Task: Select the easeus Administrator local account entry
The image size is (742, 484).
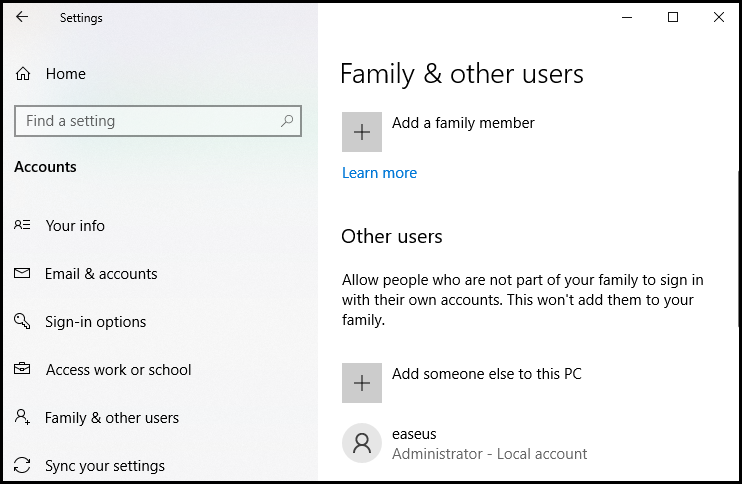Action: point(489,444)
